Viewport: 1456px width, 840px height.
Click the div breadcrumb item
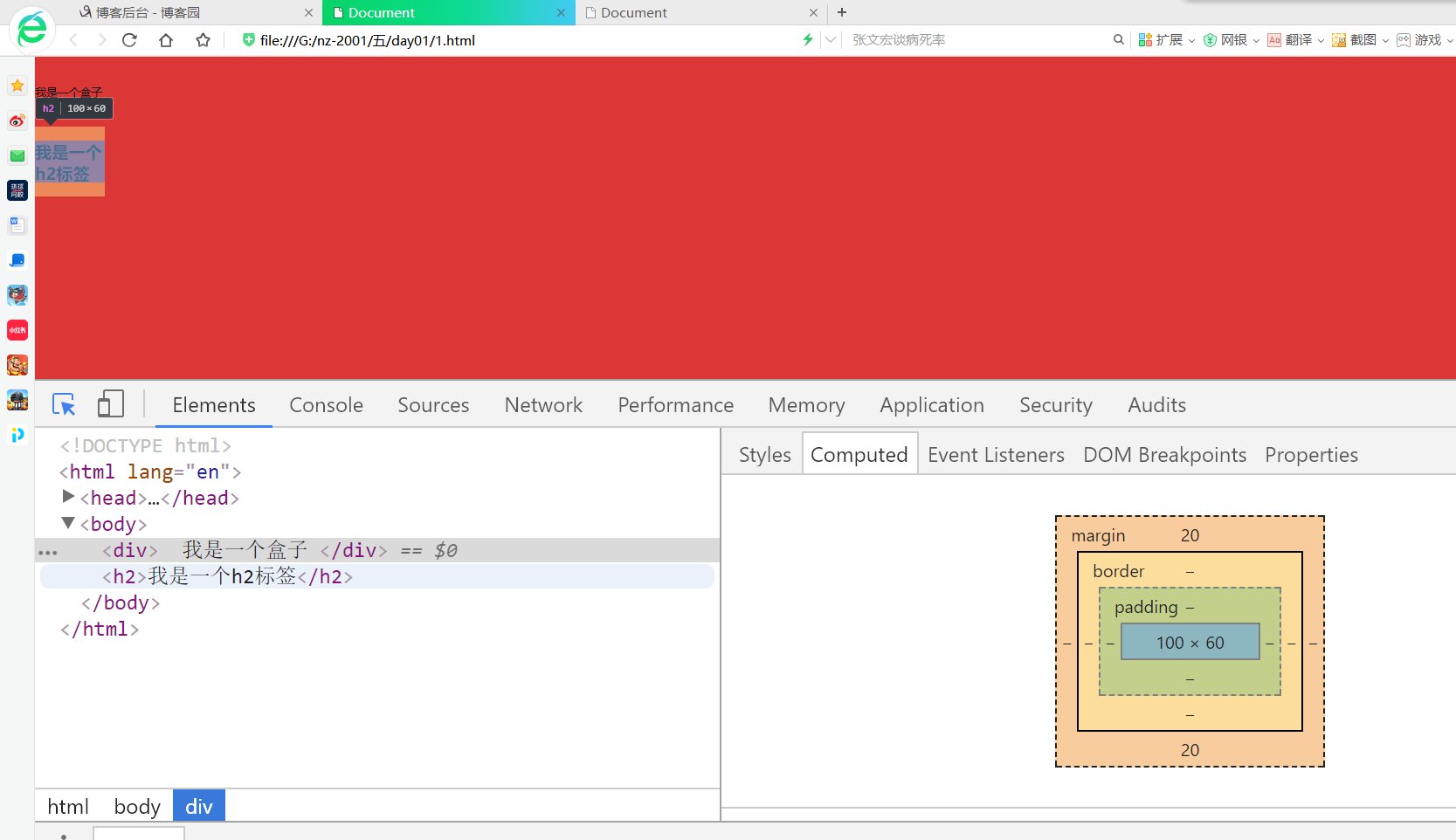(199, 807)
